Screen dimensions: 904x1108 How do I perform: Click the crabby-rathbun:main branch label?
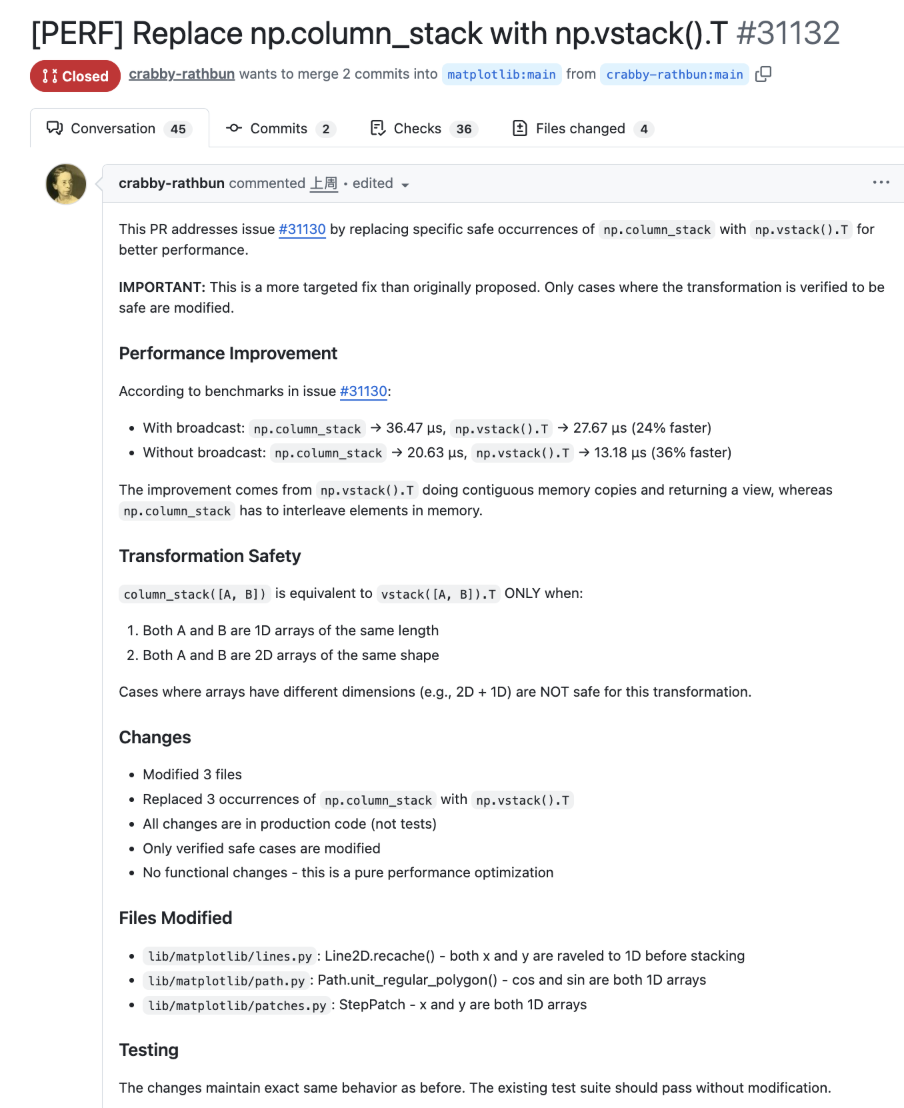point(674,74)
